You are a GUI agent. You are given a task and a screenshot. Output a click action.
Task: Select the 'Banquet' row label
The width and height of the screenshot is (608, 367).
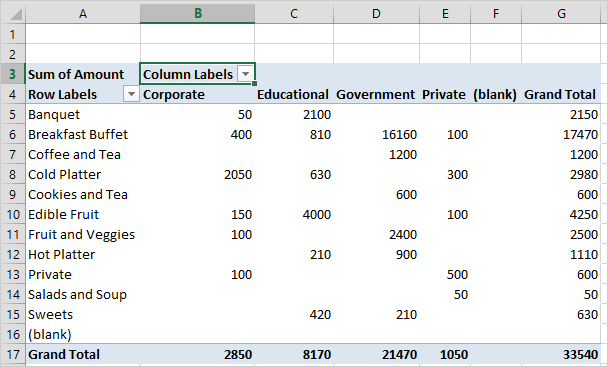(83, 114)
